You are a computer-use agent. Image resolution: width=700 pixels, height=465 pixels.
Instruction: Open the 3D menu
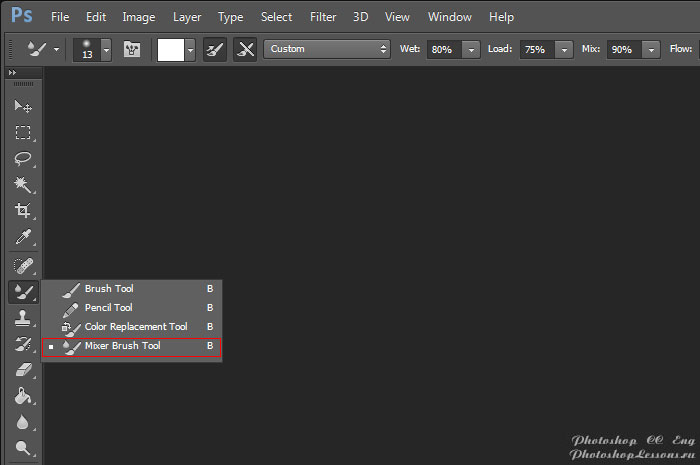360,17
